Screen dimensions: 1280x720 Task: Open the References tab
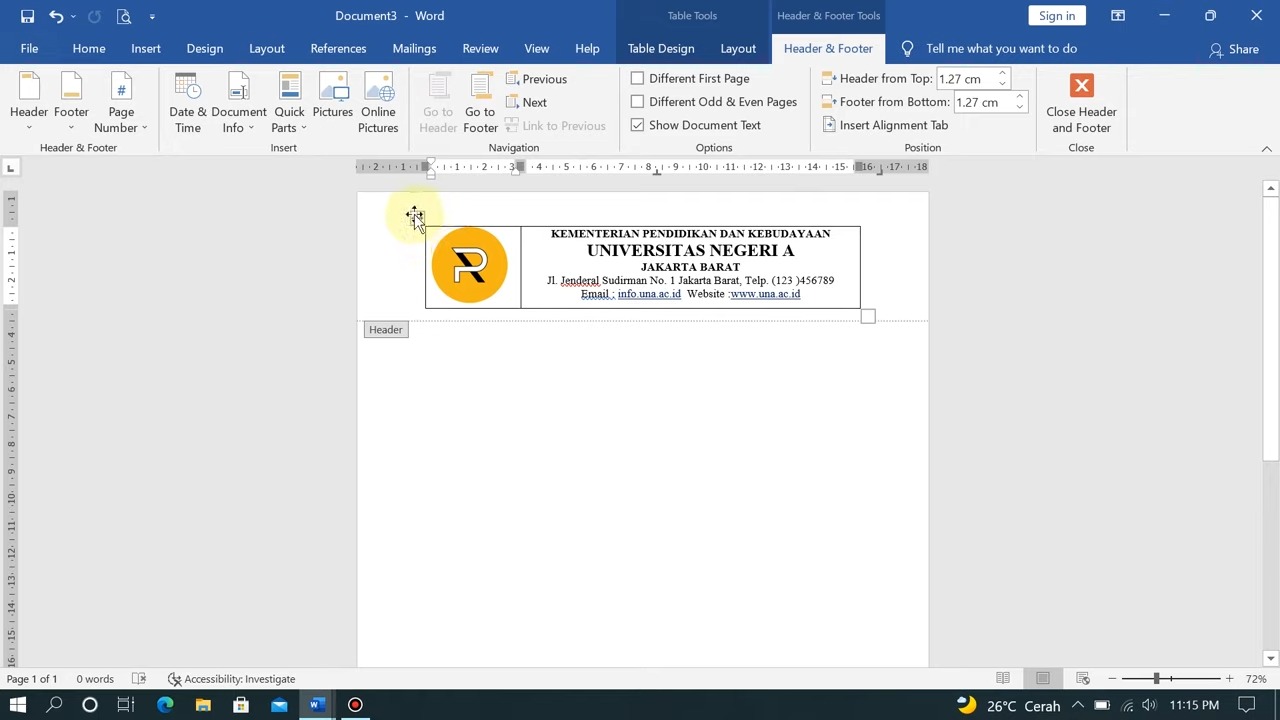pyautogui.click(x=338, y=48)
